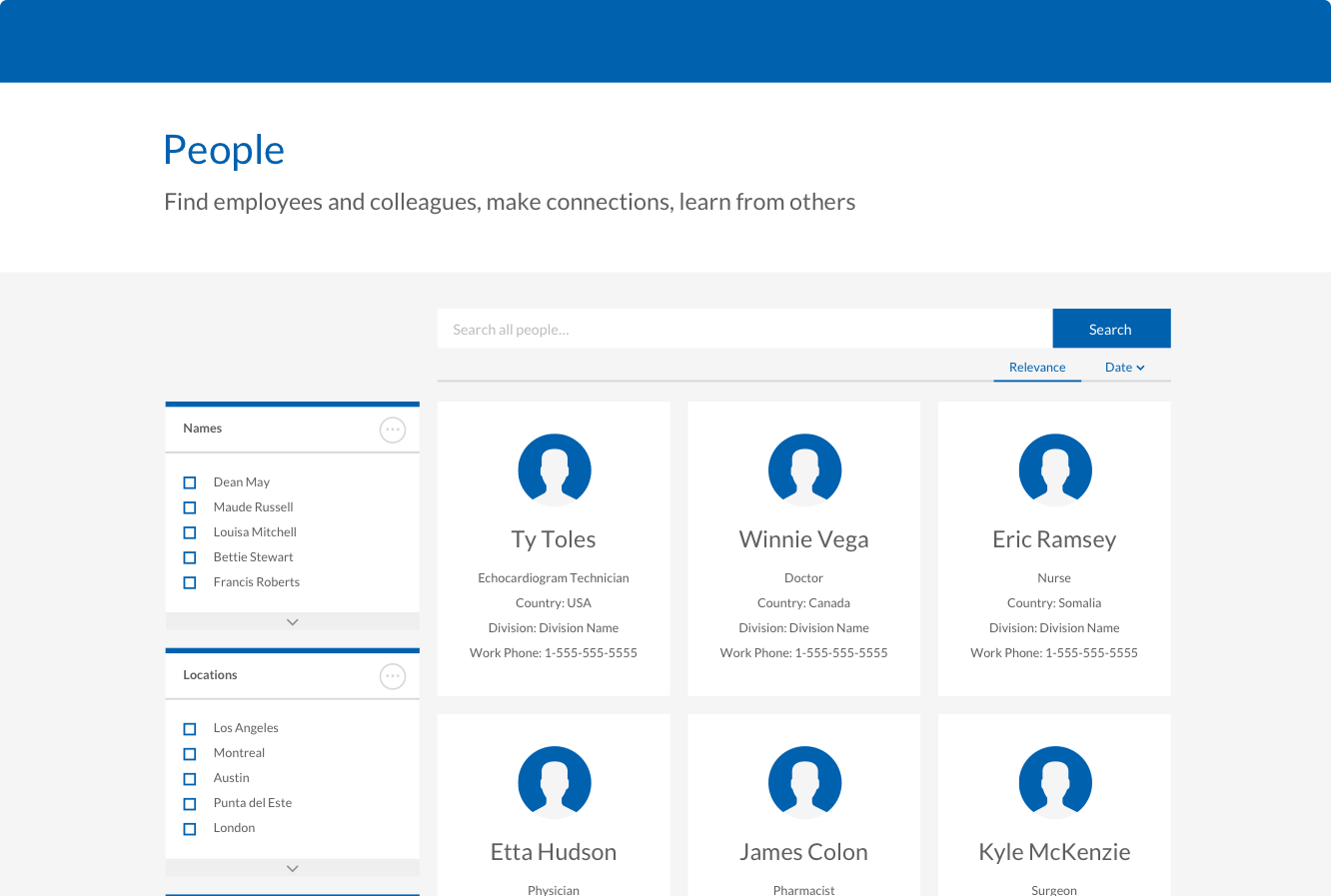Select the Punta del Este checkbox

pos(190,804)
